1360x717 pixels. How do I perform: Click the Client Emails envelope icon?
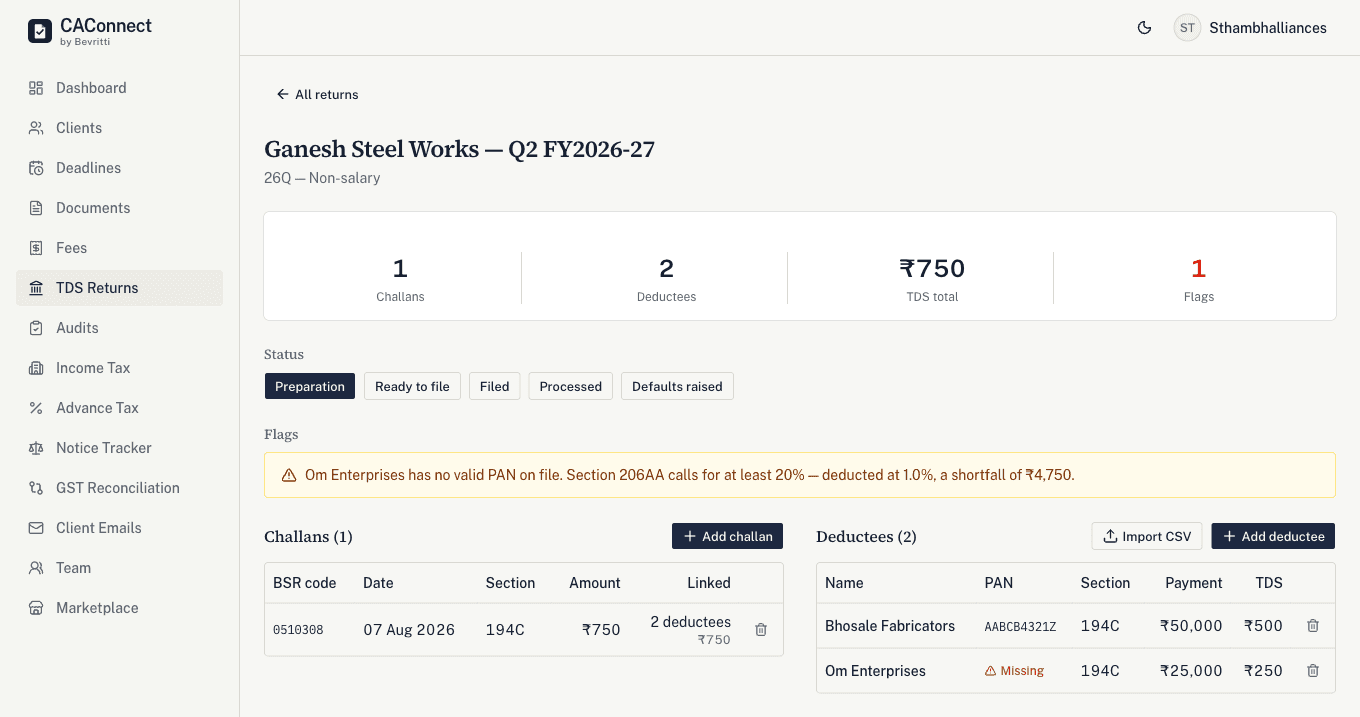(36, 528)
